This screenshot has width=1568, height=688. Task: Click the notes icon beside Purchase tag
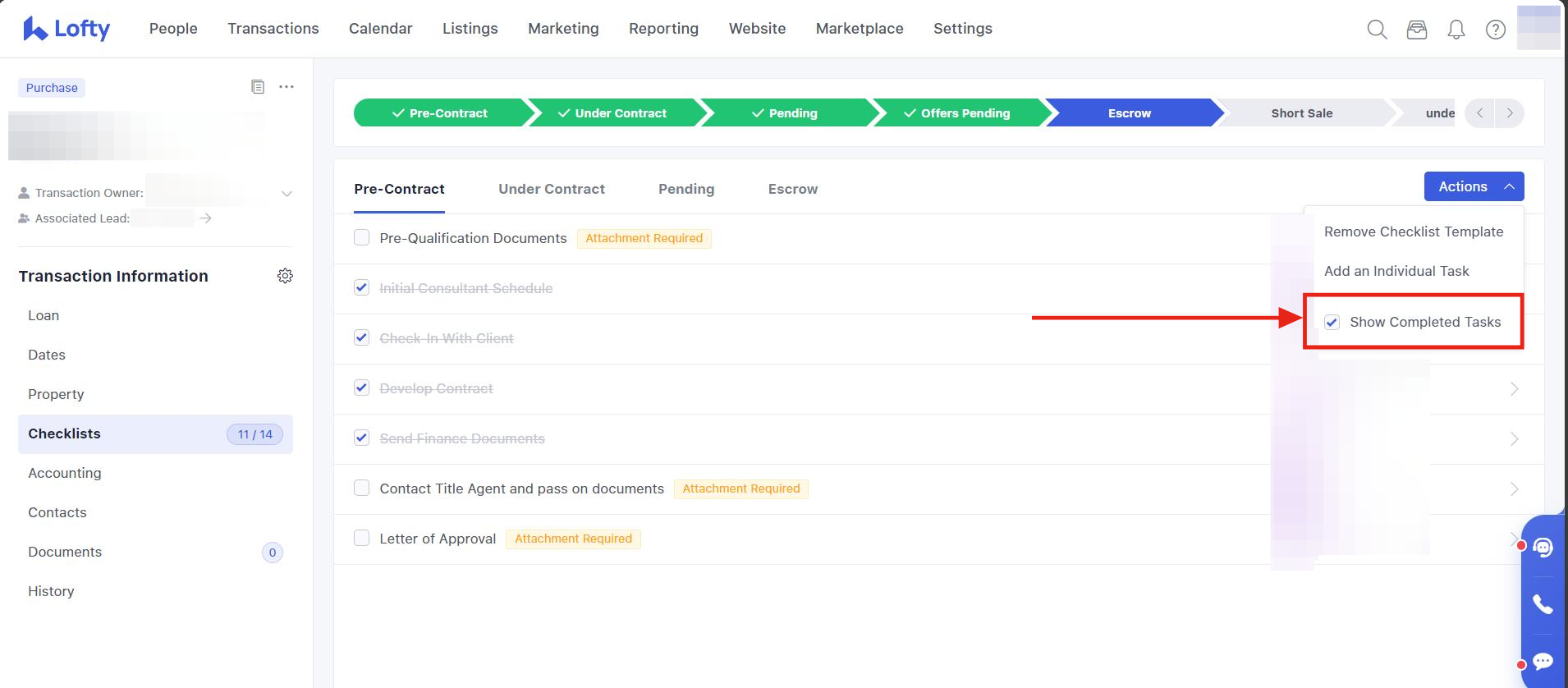(x=258, y=87)
